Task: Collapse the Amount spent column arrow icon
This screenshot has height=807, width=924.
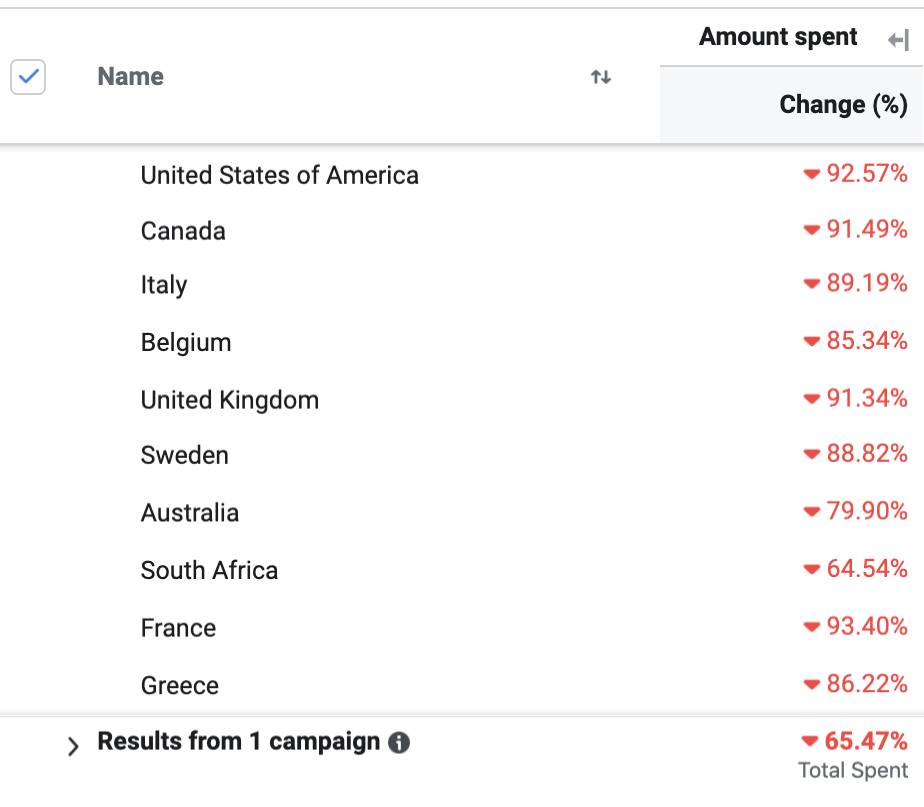Action: (x=897, y=40)
